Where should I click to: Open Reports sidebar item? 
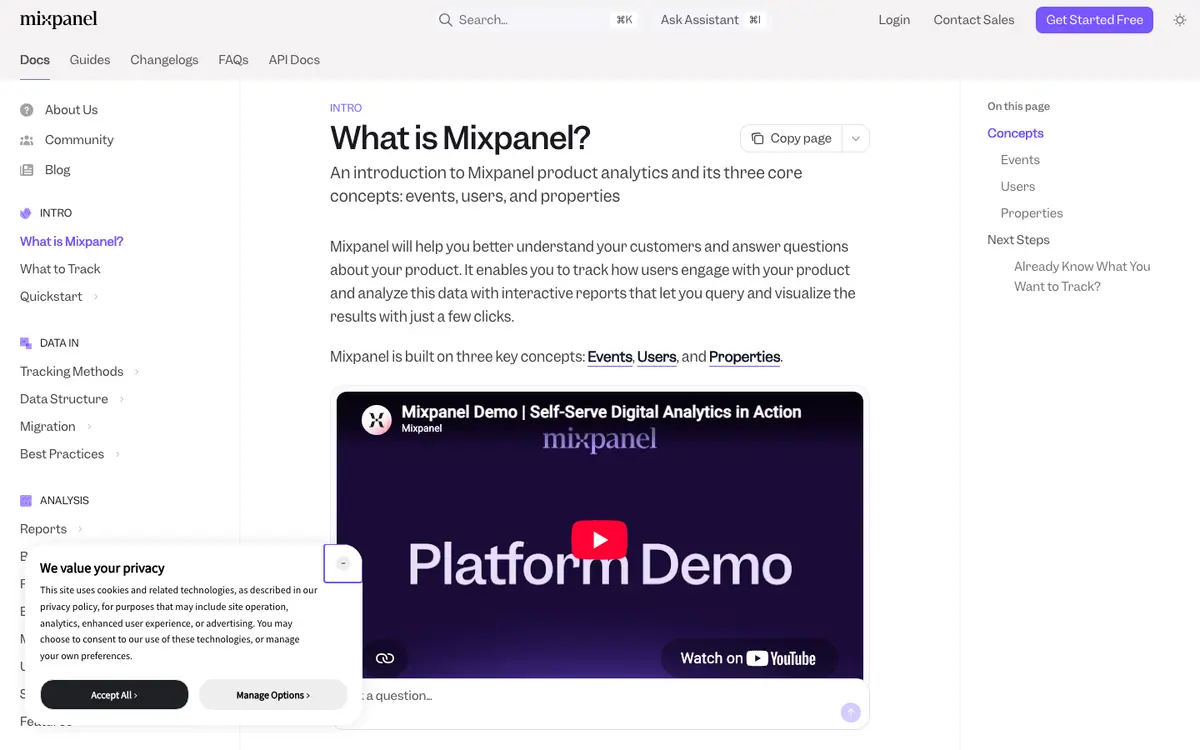click(44, 529)
